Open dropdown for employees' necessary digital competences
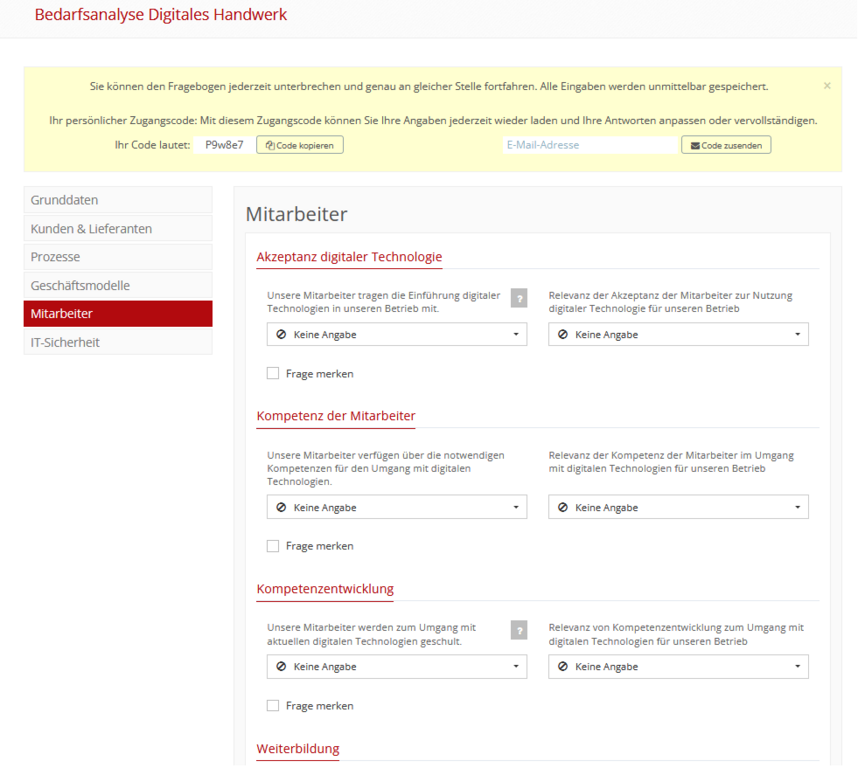The height and width of the screenshot is (768, 858). click(397, 507)
